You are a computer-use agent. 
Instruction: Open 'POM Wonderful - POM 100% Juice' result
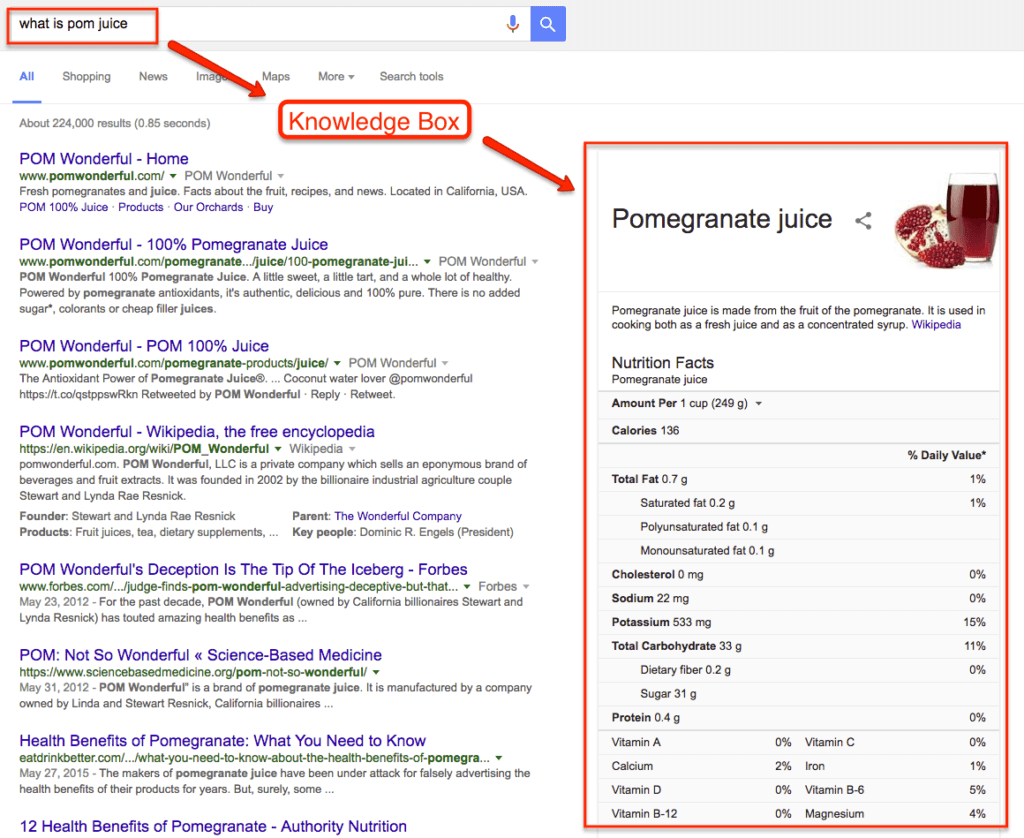(x=144, y=346)
